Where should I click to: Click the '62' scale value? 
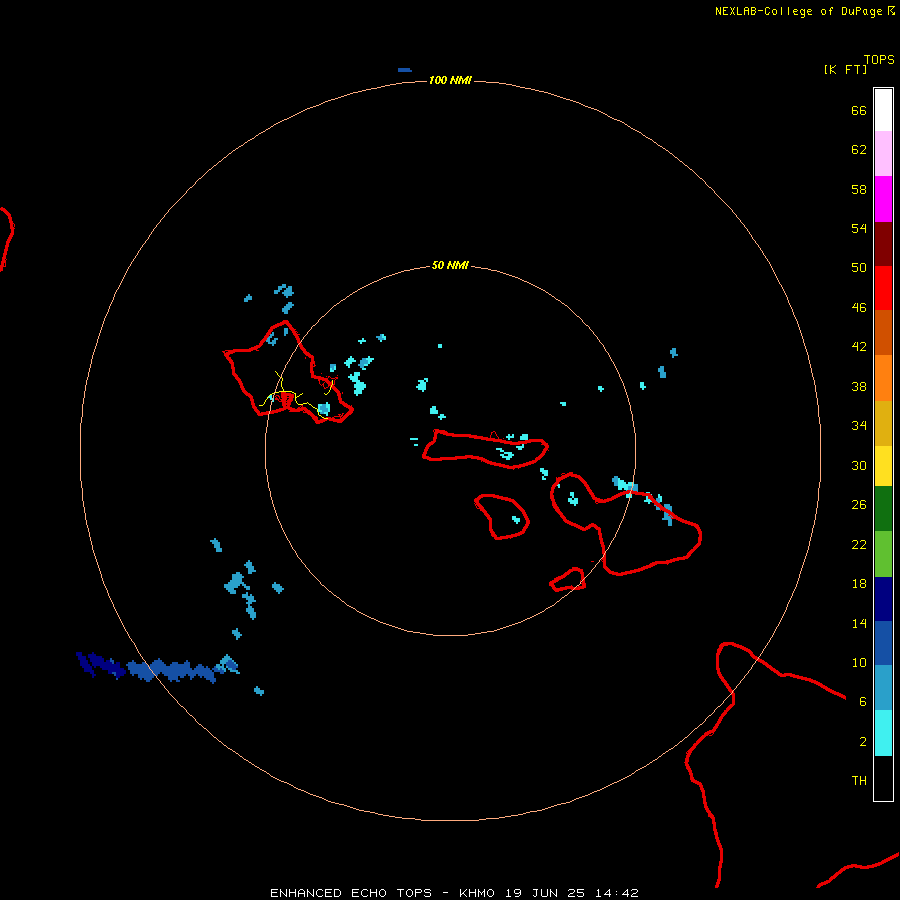click(859, 149)
